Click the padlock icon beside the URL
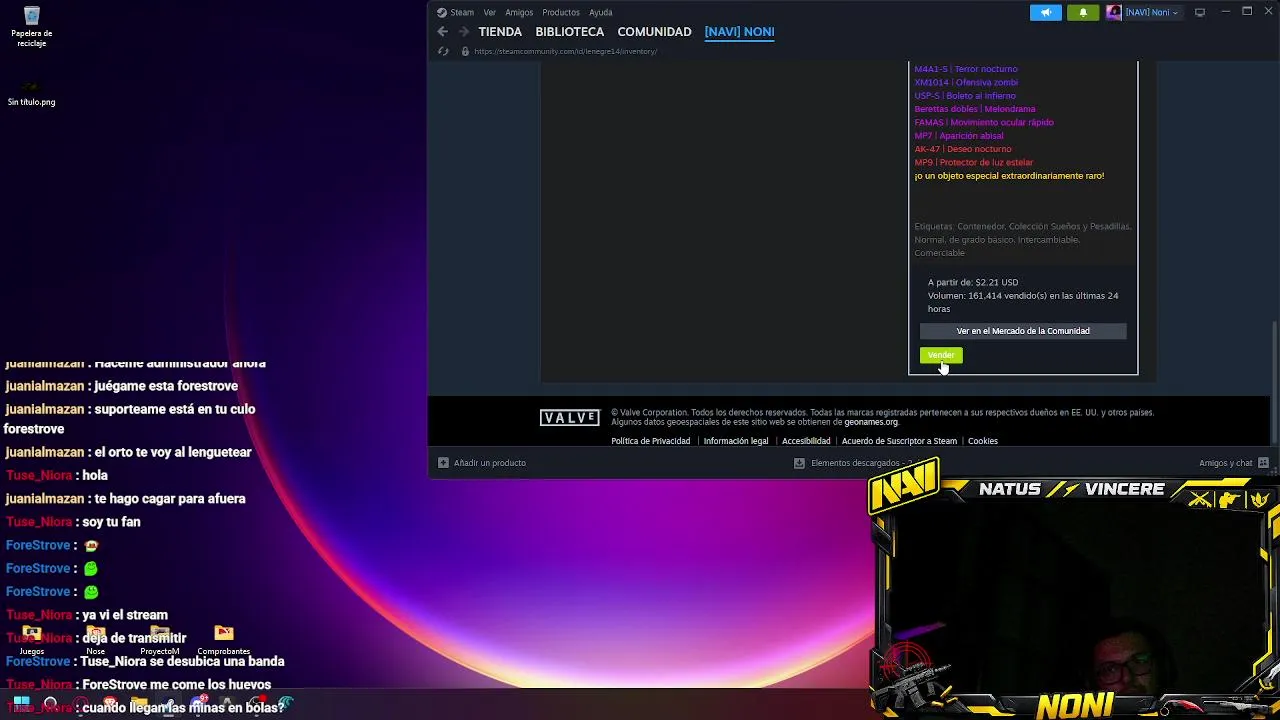The width and height of the screenshot is (1280, 720). pyautogui.click(x=465, y=51)
